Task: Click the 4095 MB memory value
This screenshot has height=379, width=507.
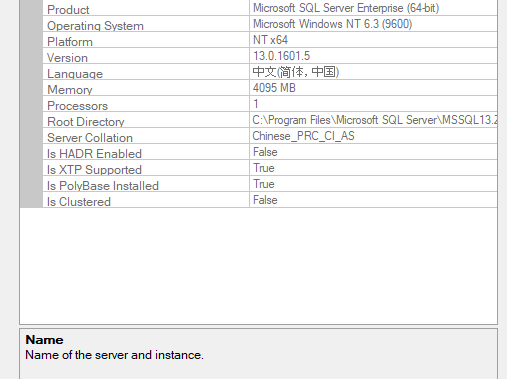Action: click(274, 88)
